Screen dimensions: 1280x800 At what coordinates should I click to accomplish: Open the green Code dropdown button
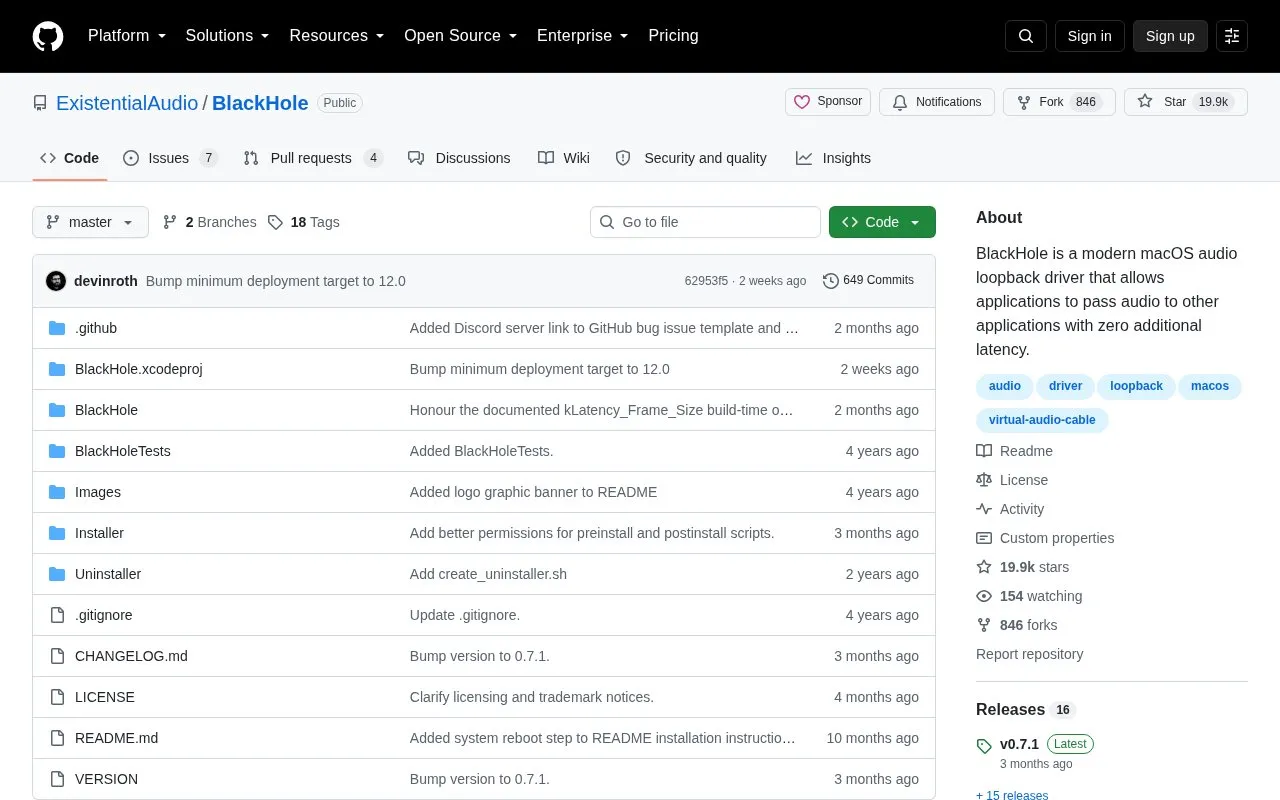pos(882,222)
